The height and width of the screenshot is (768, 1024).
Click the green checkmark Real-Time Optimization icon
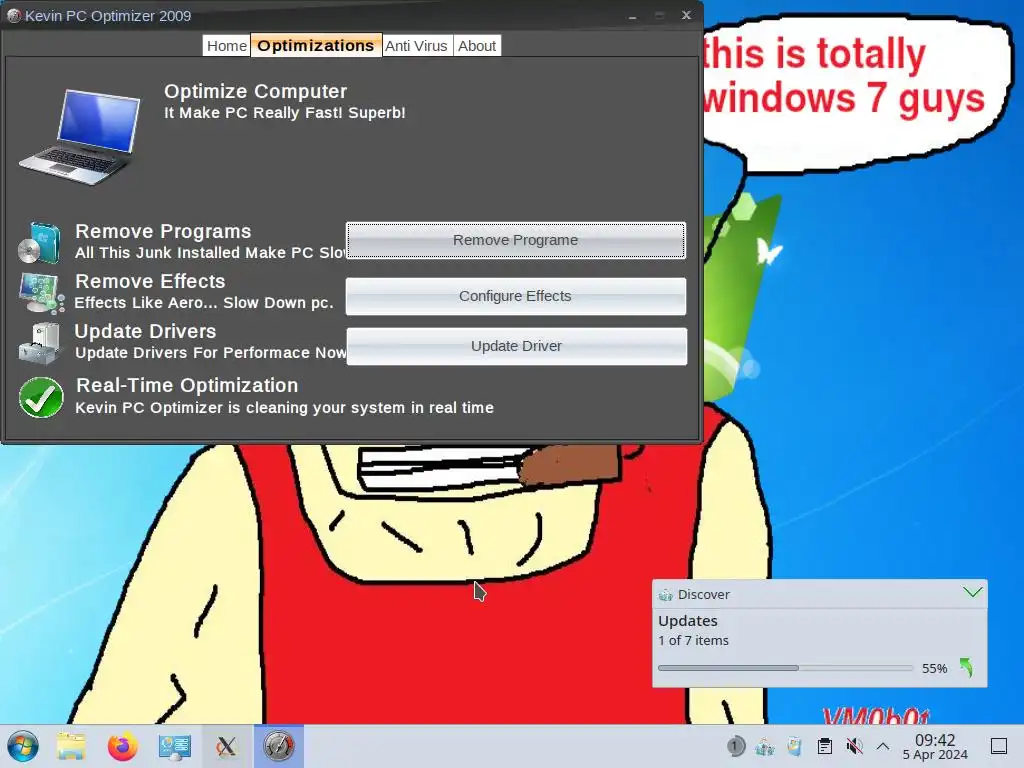point(41,397)
